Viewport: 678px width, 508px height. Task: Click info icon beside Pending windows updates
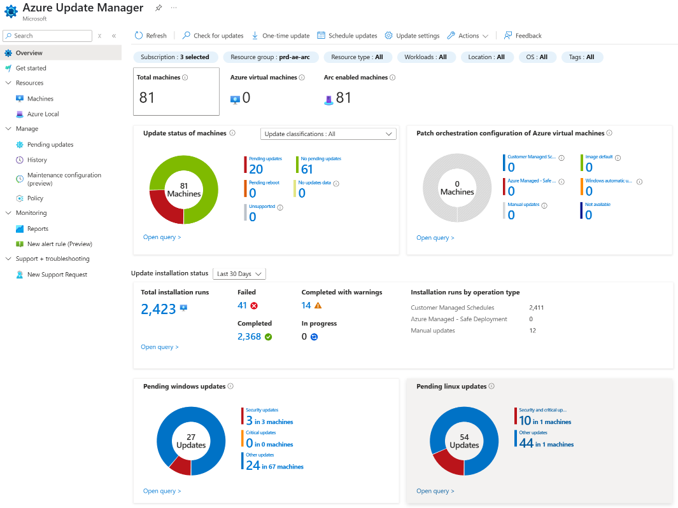click(x=230, y=386)
